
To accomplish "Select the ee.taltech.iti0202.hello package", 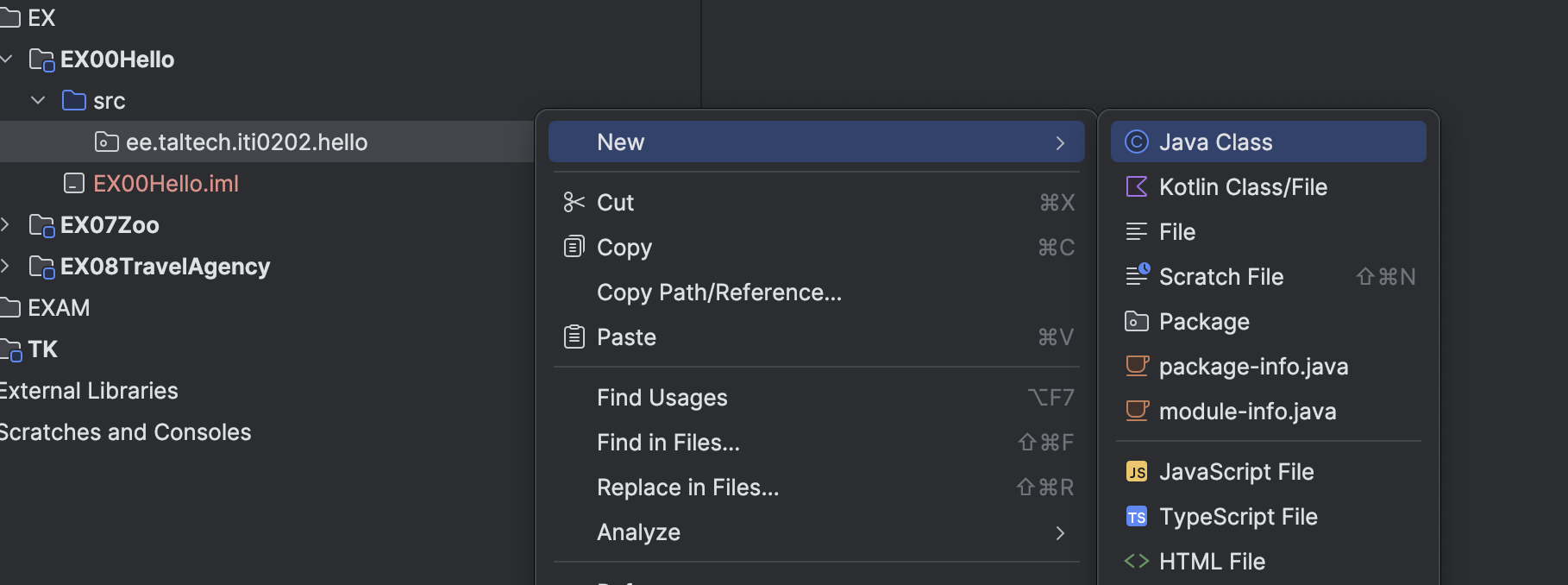I will point(246,142).
